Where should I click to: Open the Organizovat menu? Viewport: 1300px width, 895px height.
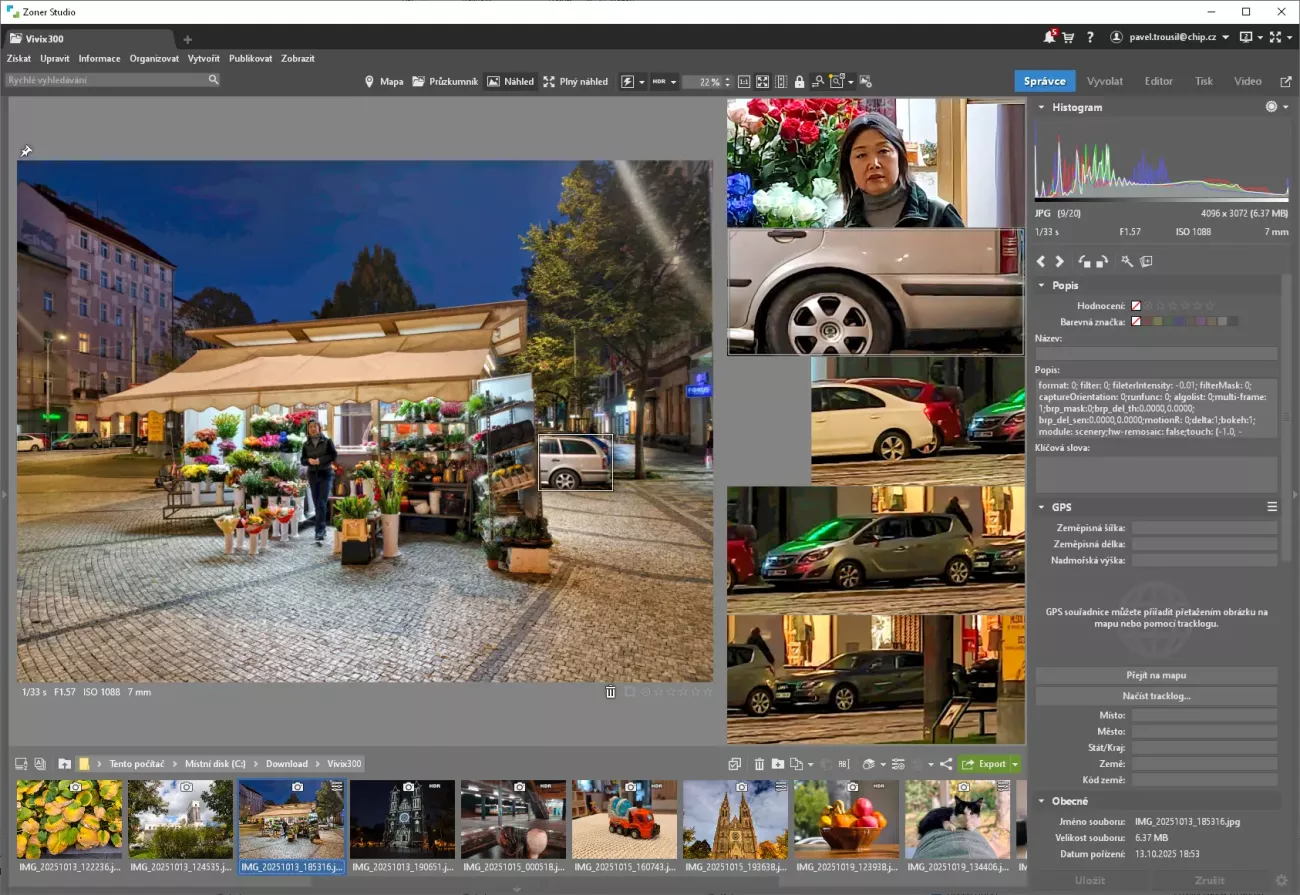click(x=154, y=59)
